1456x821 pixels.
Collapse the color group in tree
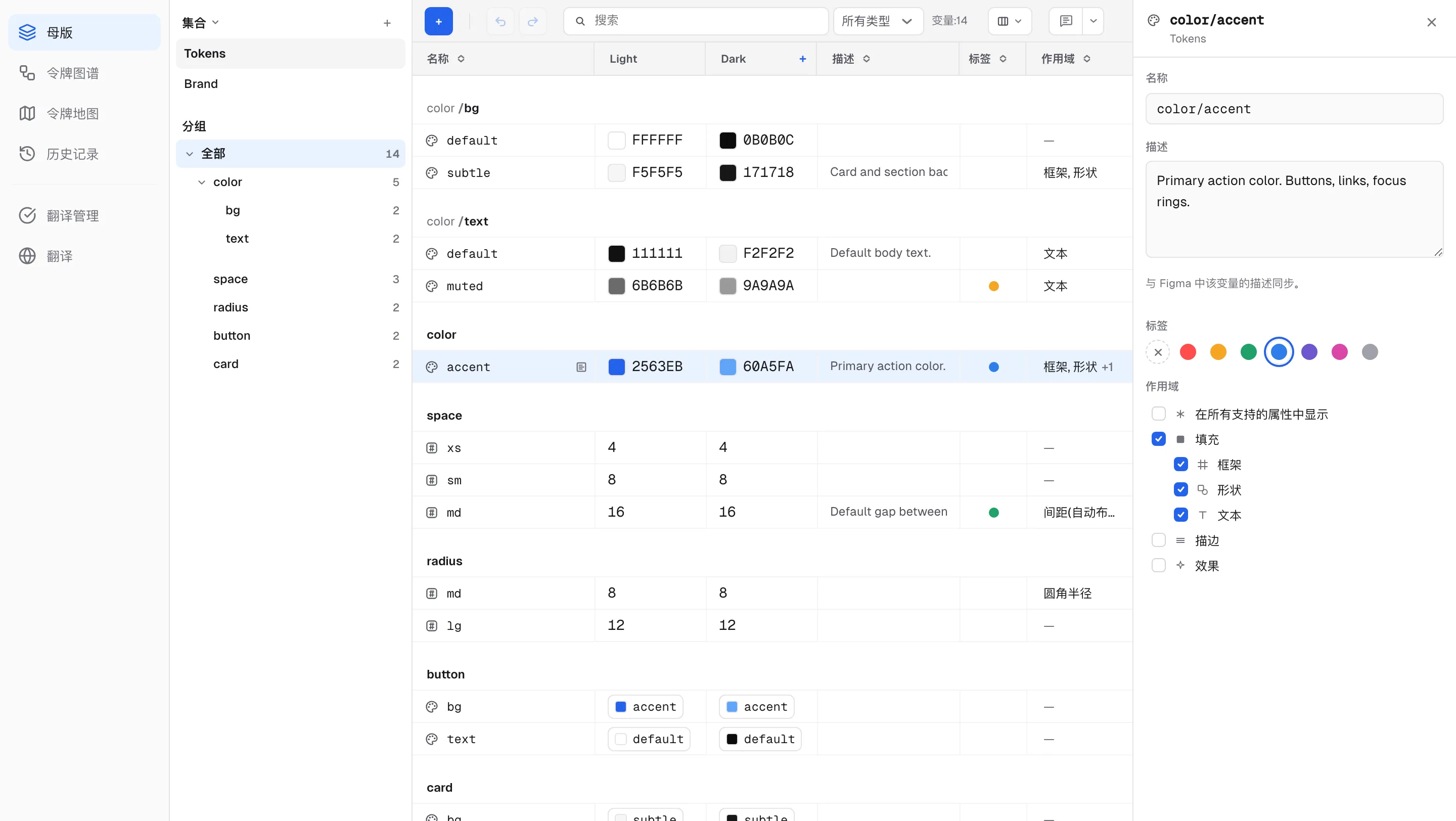tap(202, 182)
